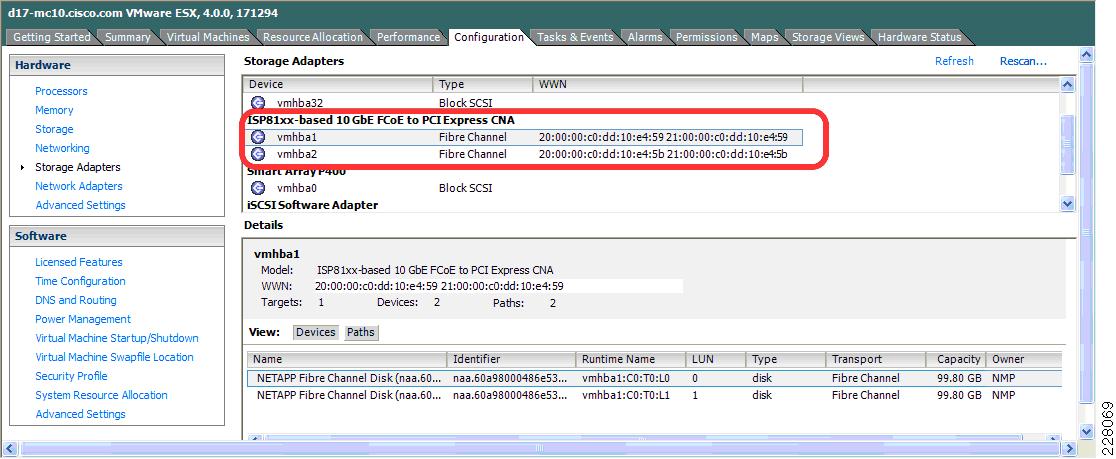Select the vmhba1 adapter name
This screenshot has height=459, width=1116.
(297, 137)
